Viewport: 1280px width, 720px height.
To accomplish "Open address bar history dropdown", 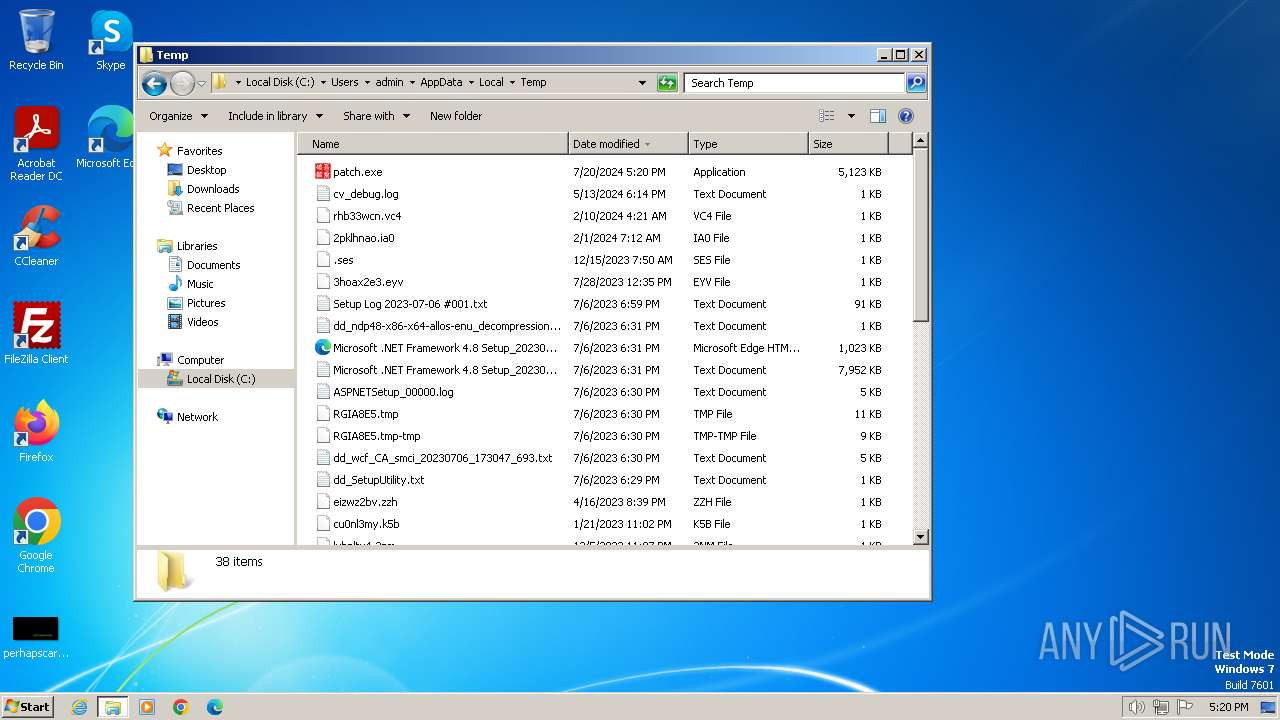I will tap(642, 83).
